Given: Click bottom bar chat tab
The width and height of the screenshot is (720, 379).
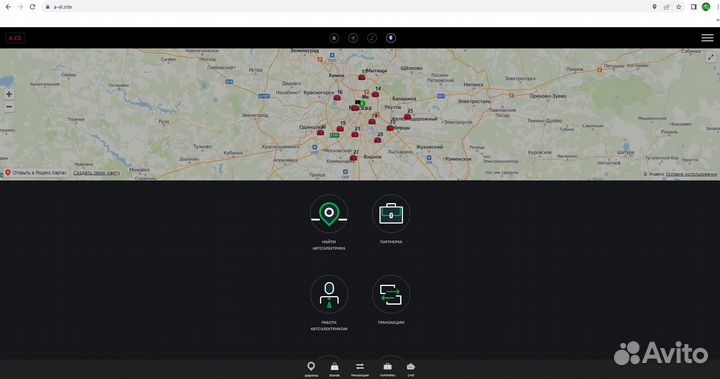Looking at the screenshot, I should 411,368.
